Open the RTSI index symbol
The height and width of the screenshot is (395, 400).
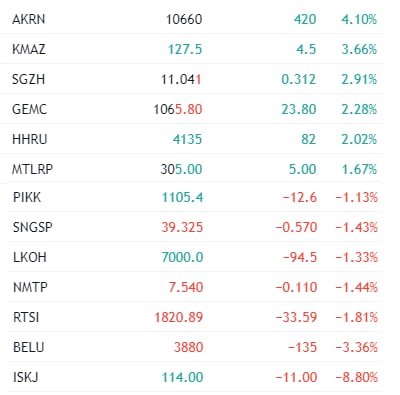tap(26, 317)
